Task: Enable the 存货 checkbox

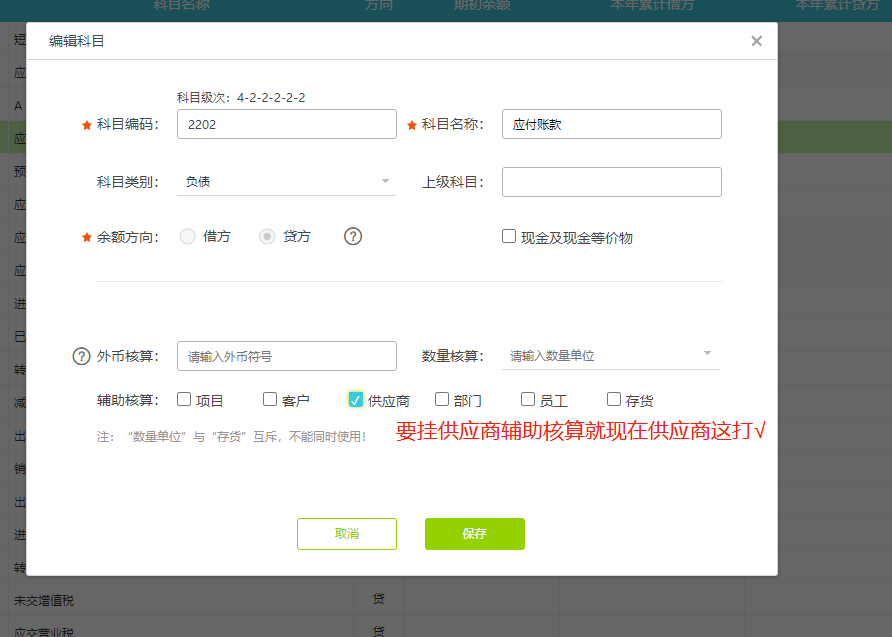Action: pyautogui.click(x=614, y=400)
